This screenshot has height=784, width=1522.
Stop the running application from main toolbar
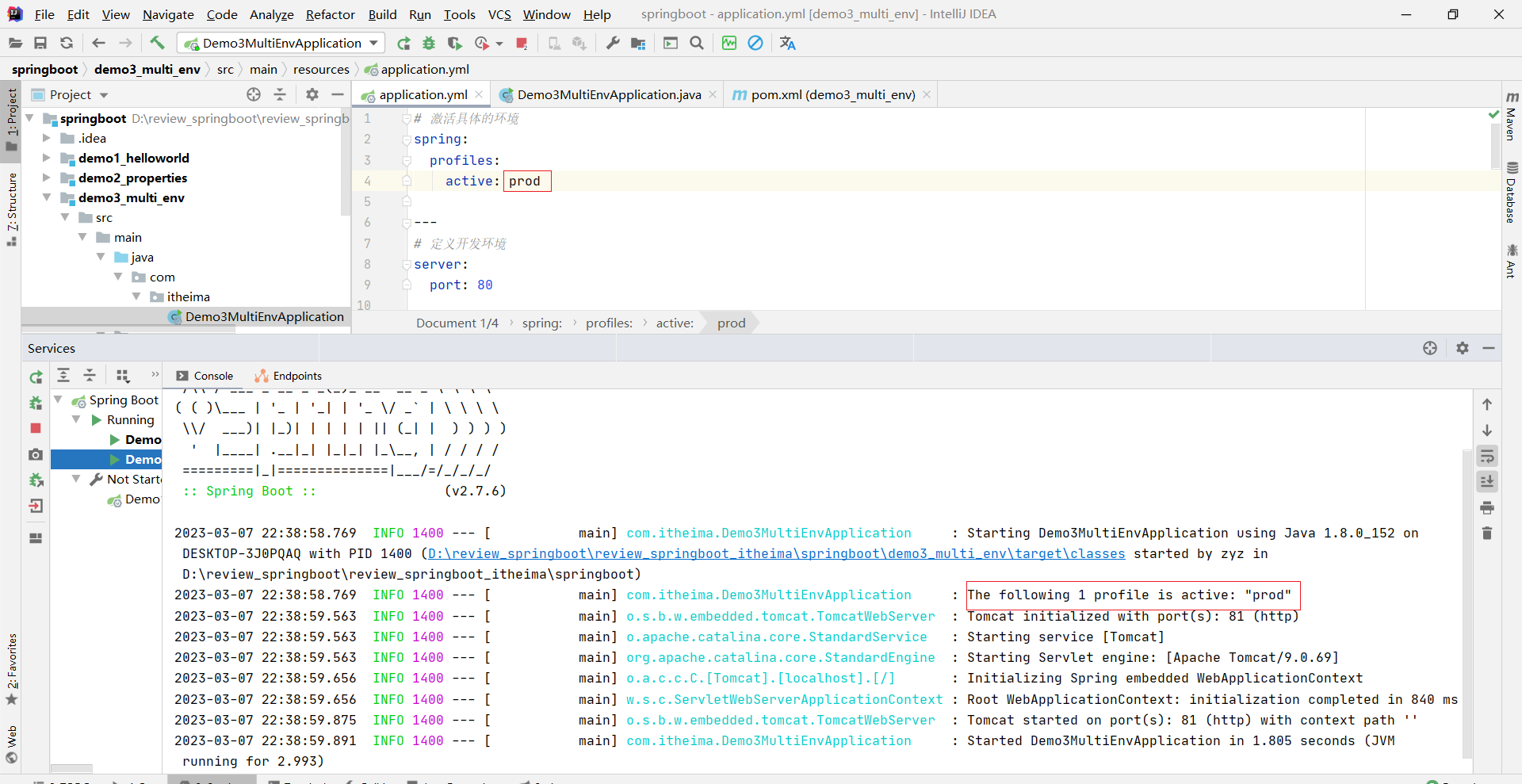point(522,43)
